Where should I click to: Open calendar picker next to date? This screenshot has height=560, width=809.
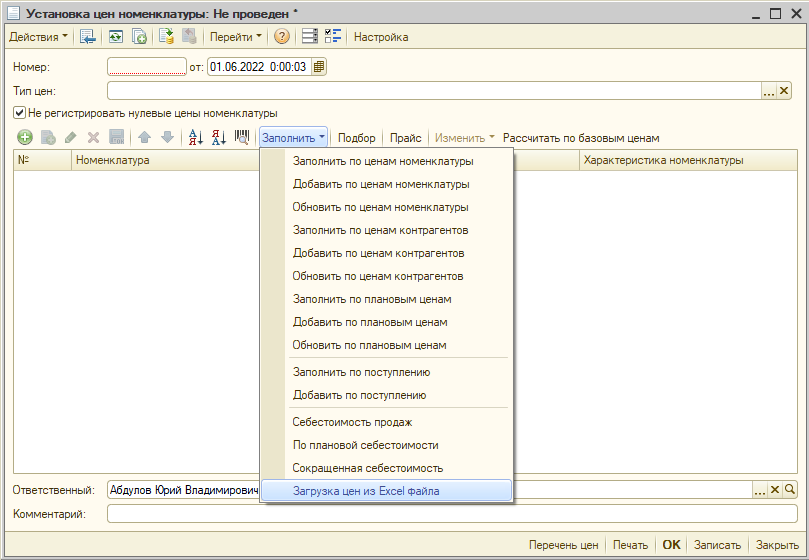319,67
